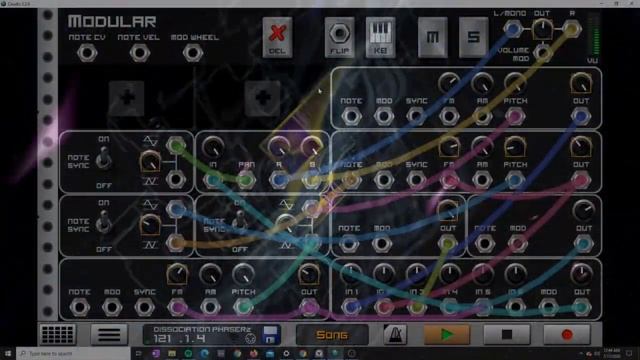Click the L/MONO master output jack
Screen dimensions: 640x360
tap(512, 29)
